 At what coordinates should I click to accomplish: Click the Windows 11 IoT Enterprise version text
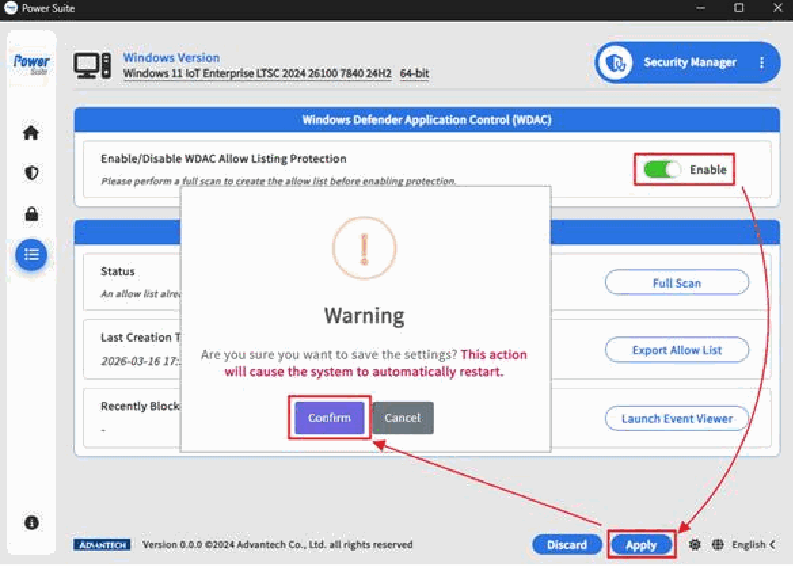coord(257,73)
